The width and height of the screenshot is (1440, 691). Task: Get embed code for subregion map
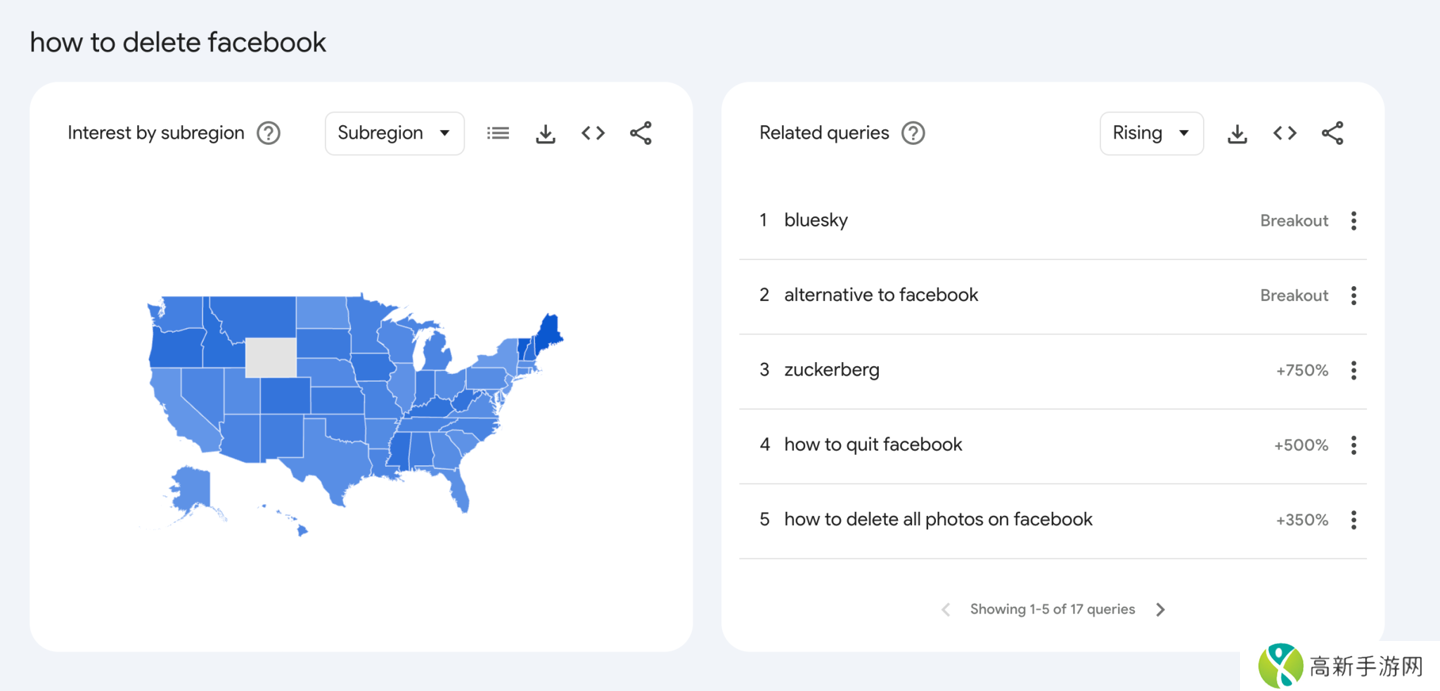[x=593, y=133]
